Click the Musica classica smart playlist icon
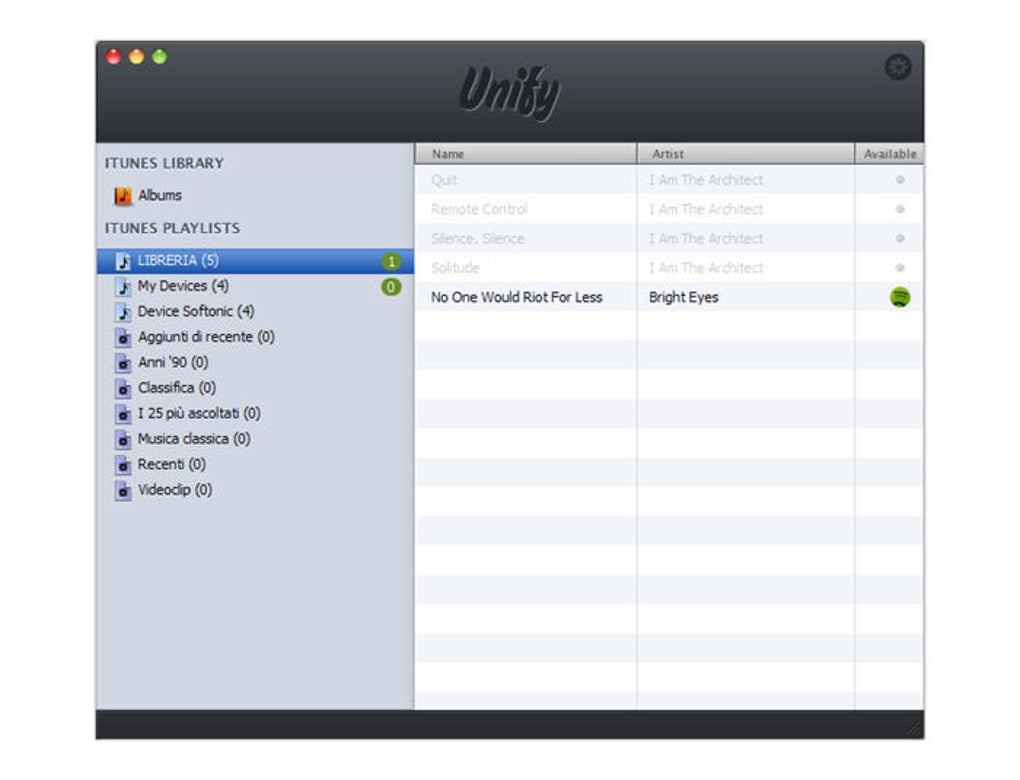Image resolution: width=1020 pixels, height=780 pixels. point(125,439)
